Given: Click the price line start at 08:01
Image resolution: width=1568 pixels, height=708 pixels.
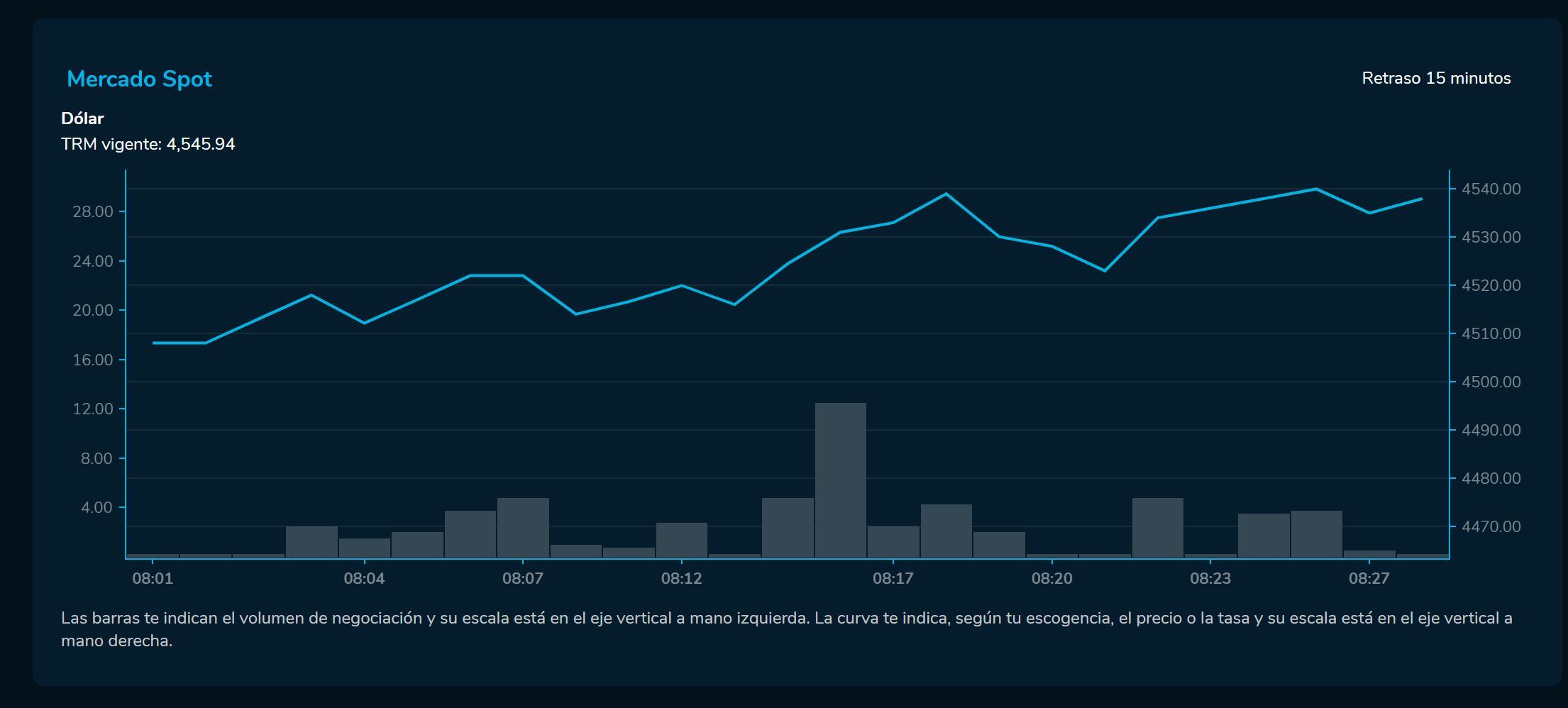Looking at the screenshot, I should [154, 343].
